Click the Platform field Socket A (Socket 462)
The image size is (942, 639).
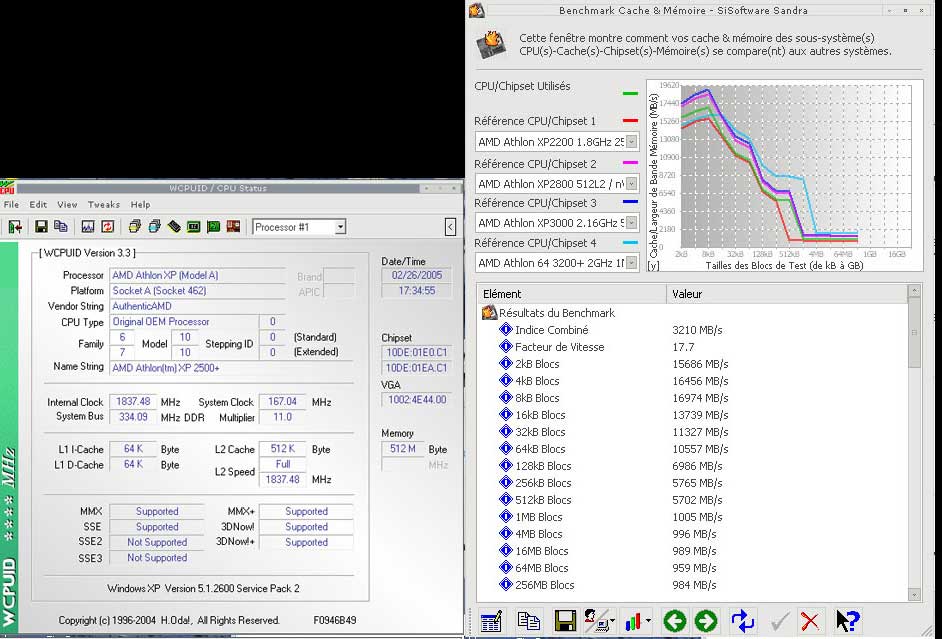tap(197, 291)
